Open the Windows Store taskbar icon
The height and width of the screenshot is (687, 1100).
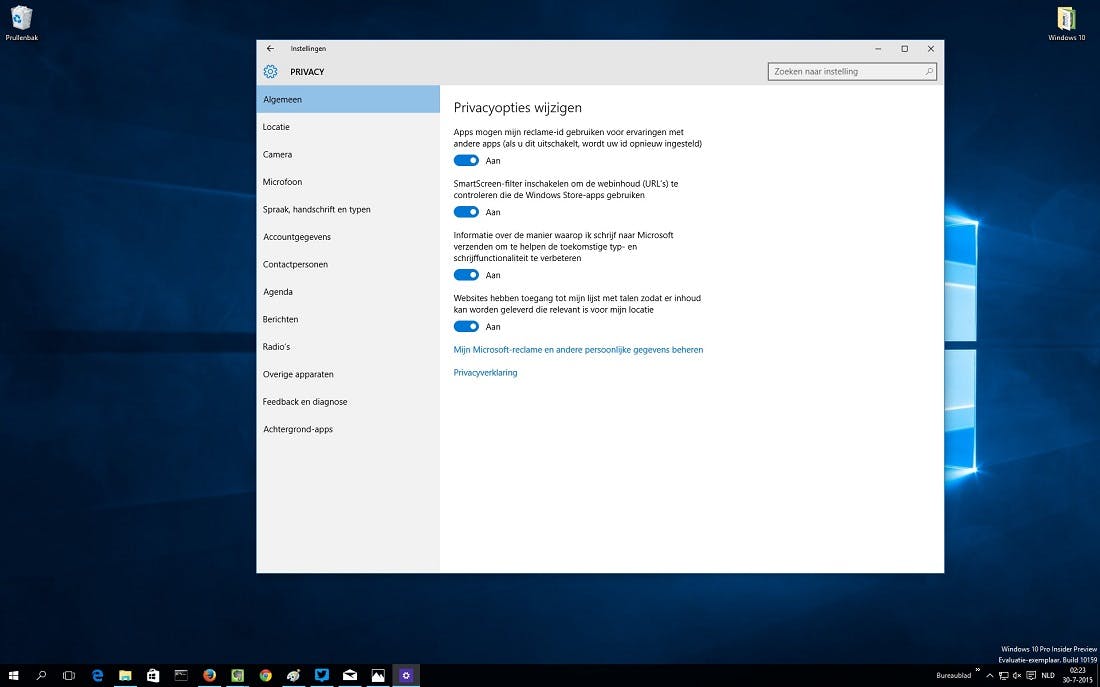(153, 675)
